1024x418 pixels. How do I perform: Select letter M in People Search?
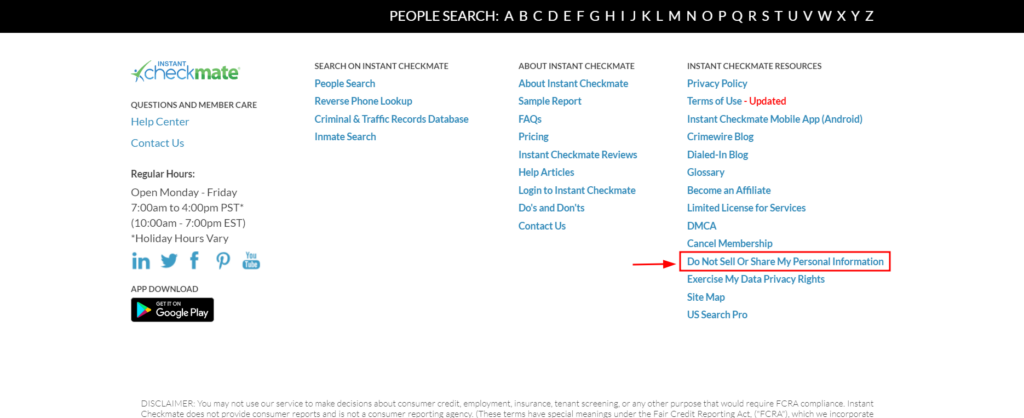click(x=675, y=16)
